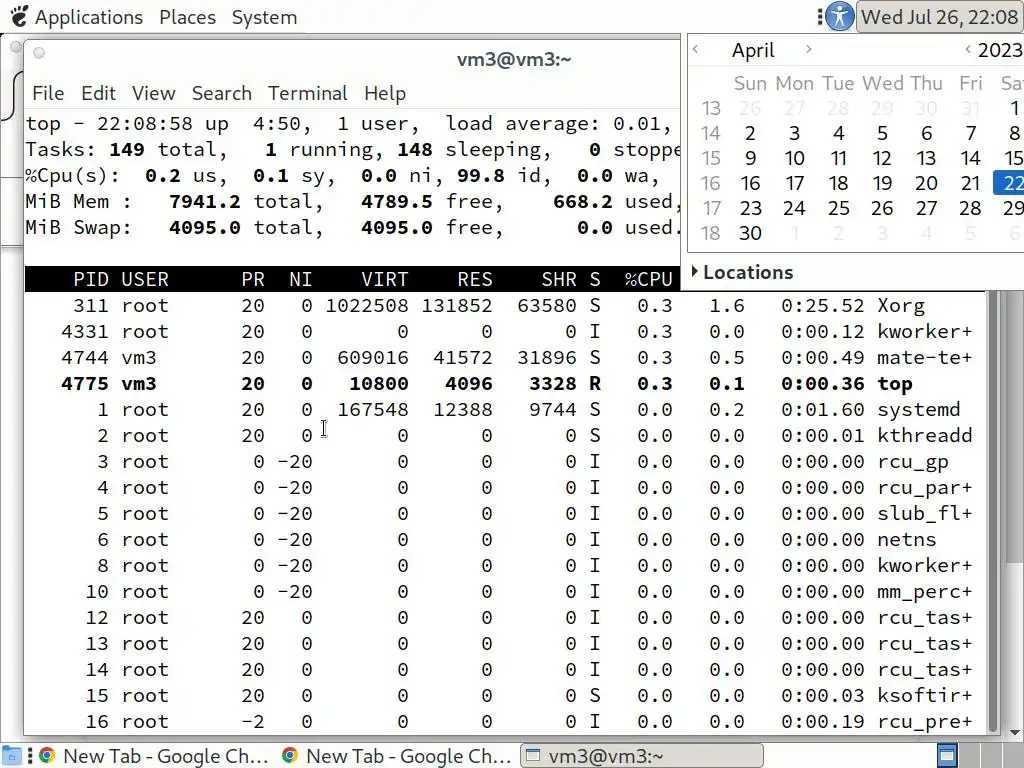Click the VIRT column header
Screen dimensions: 1024x768
coord(385,280)
